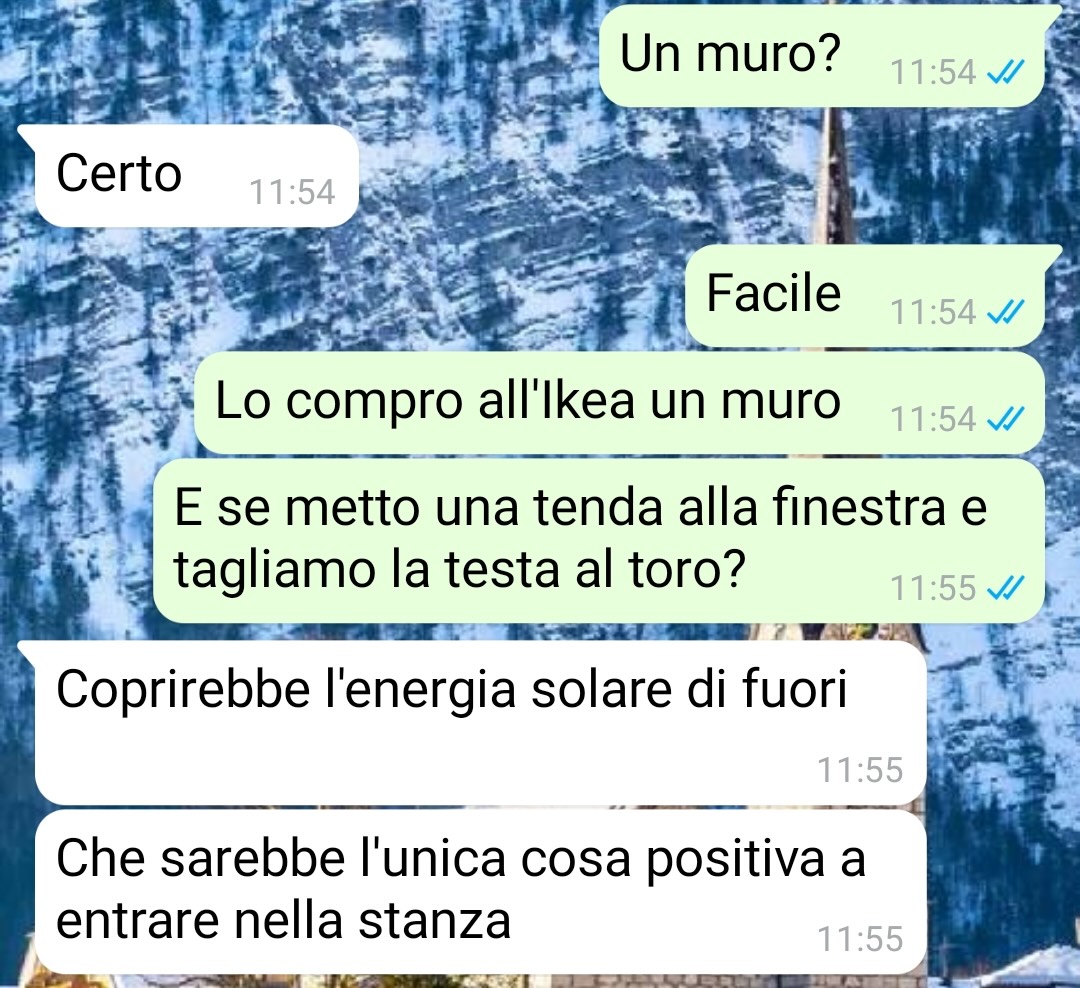Tap the timestamp of the 'Facile' message

[x=933, y=312]
